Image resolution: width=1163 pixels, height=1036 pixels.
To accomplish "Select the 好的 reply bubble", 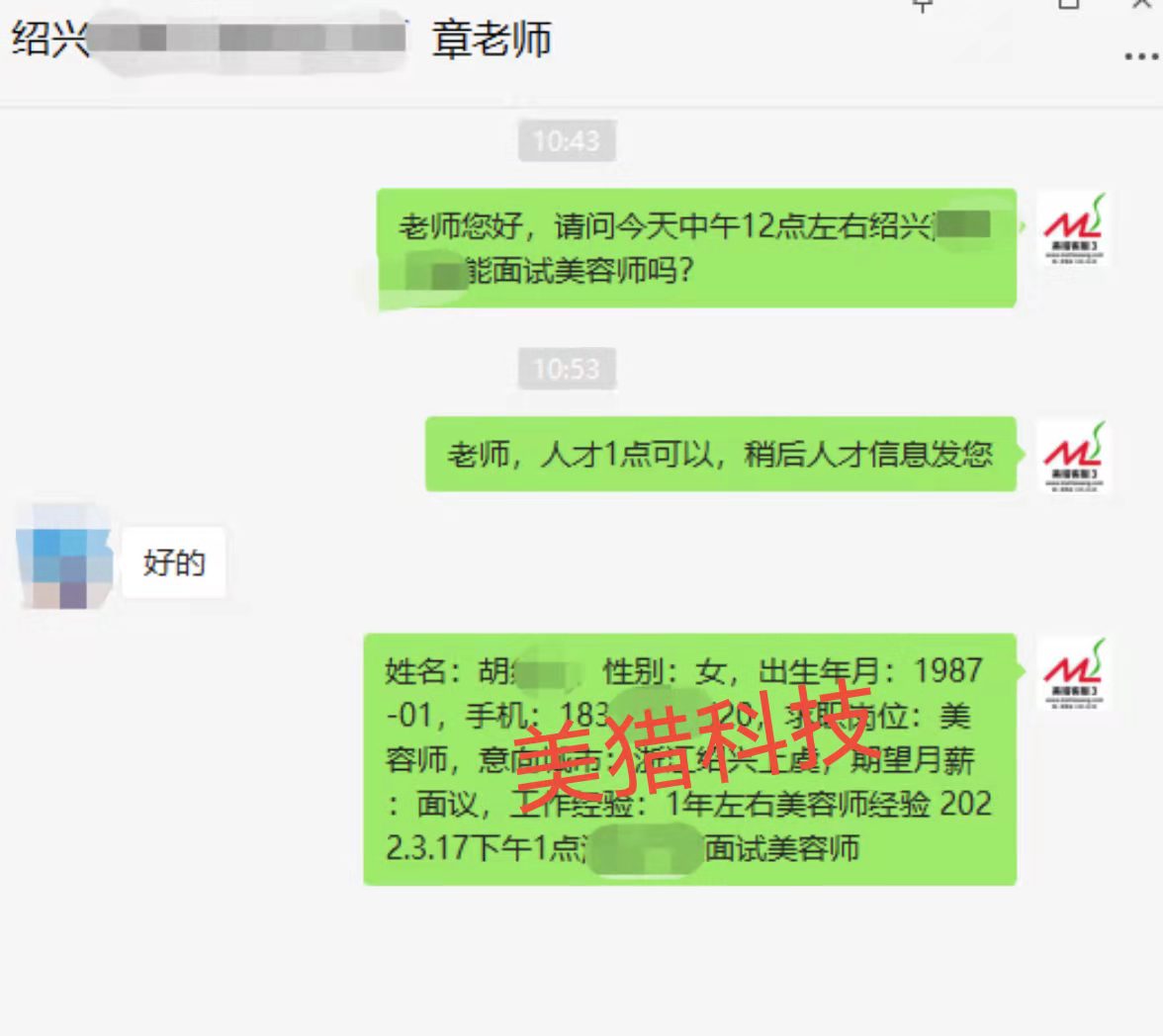I will point(174,562).
